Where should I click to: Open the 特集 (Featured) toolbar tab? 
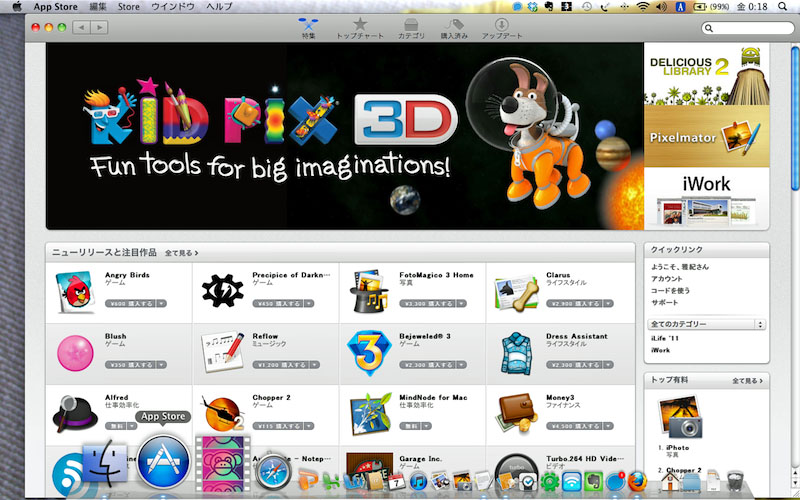pyautogui.click(x=308, y=28)
